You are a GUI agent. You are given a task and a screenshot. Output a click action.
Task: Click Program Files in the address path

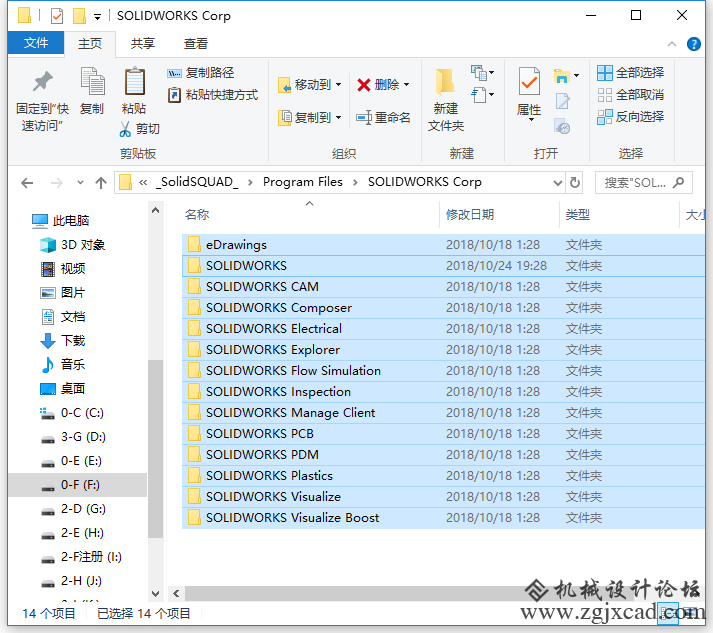pos(303,182)
